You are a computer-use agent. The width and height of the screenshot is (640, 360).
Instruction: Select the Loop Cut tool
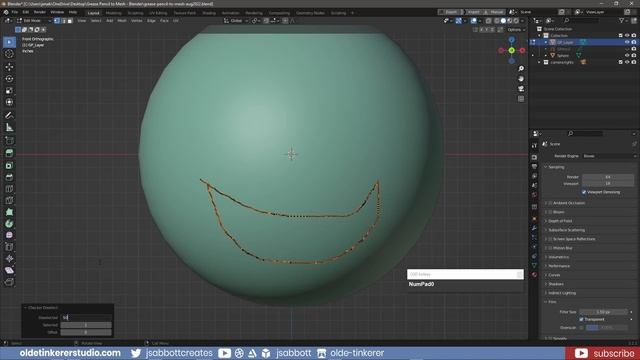coord(9,189)
